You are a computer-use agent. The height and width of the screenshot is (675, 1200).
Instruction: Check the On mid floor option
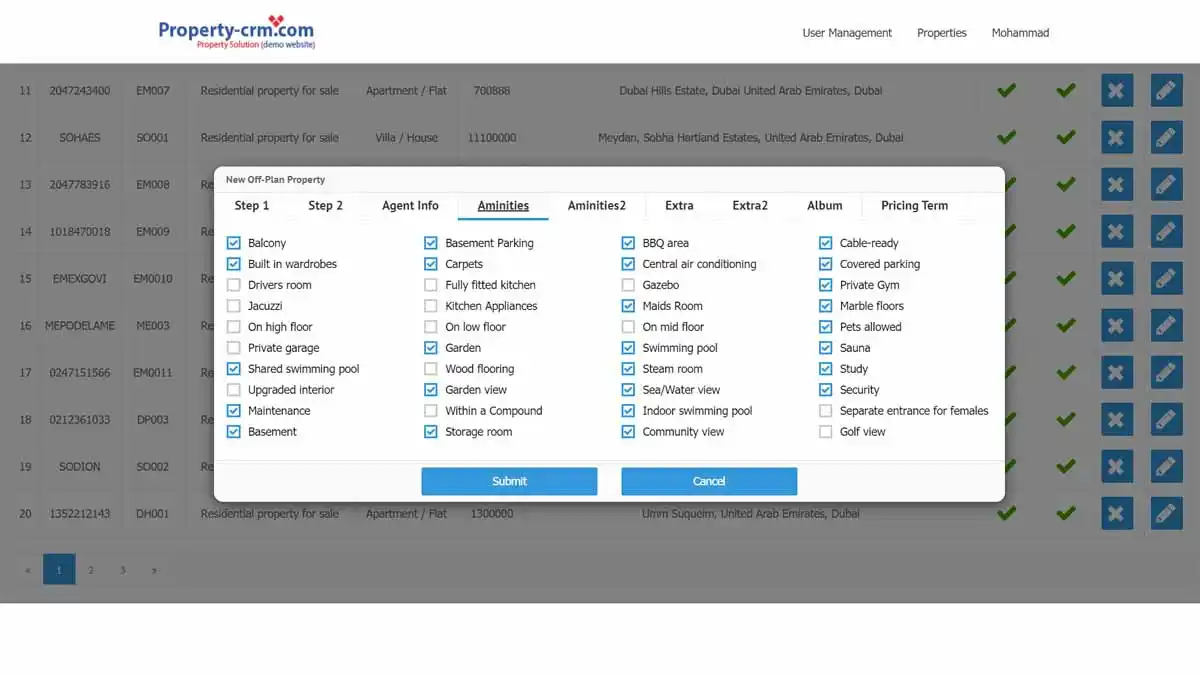pyautogui.click(x=628, y=327)
